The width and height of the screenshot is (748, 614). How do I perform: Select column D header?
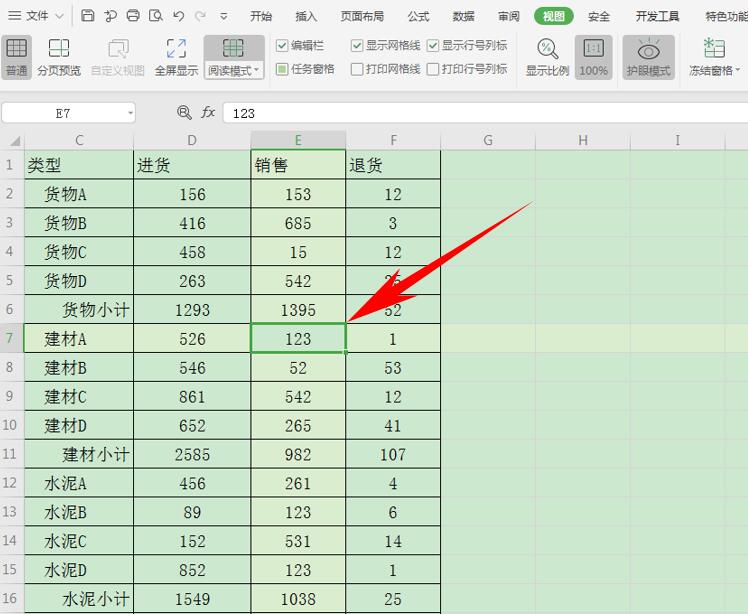pos(192,140)
